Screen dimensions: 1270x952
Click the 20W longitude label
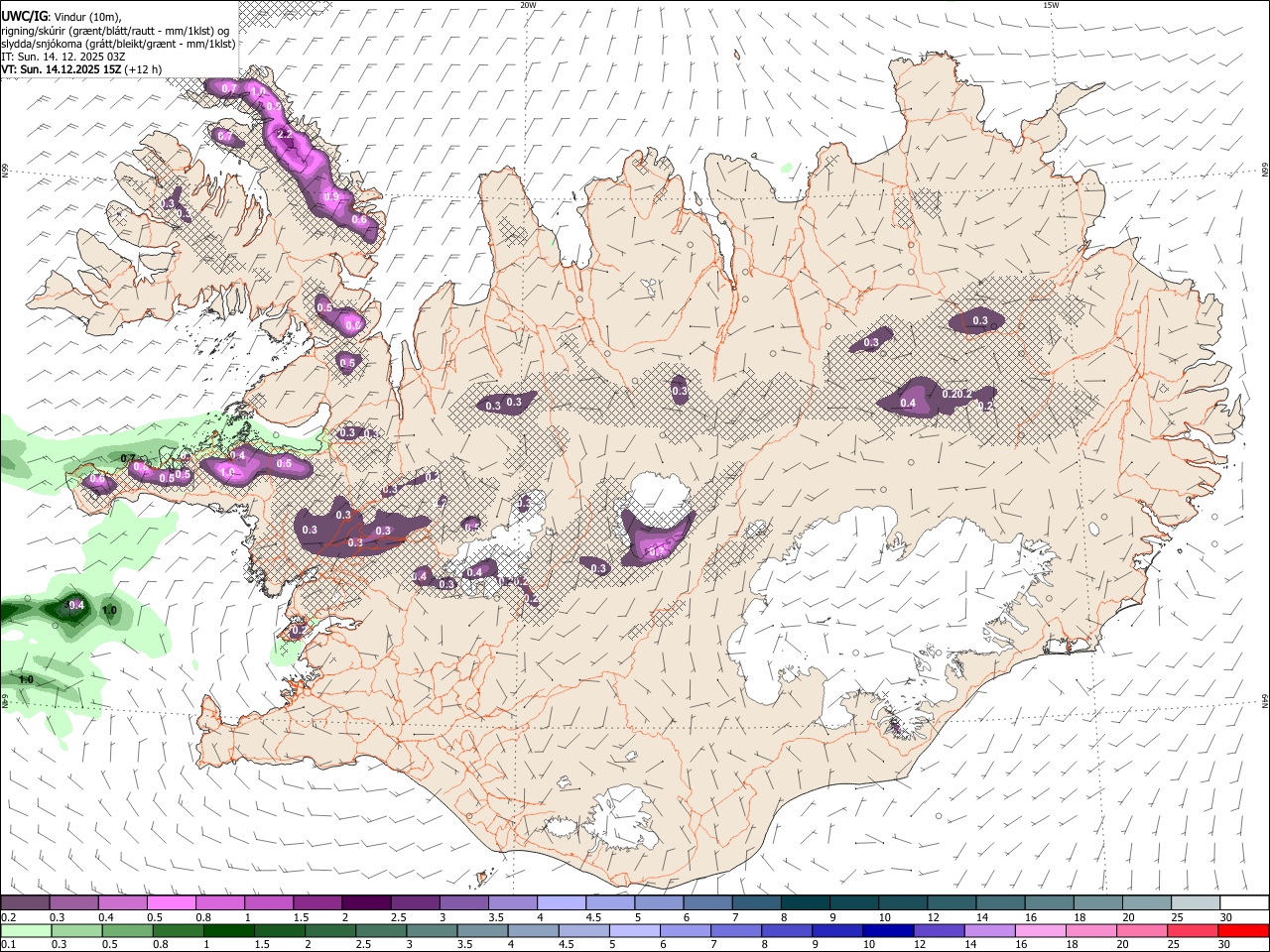[x=528, y=5]
